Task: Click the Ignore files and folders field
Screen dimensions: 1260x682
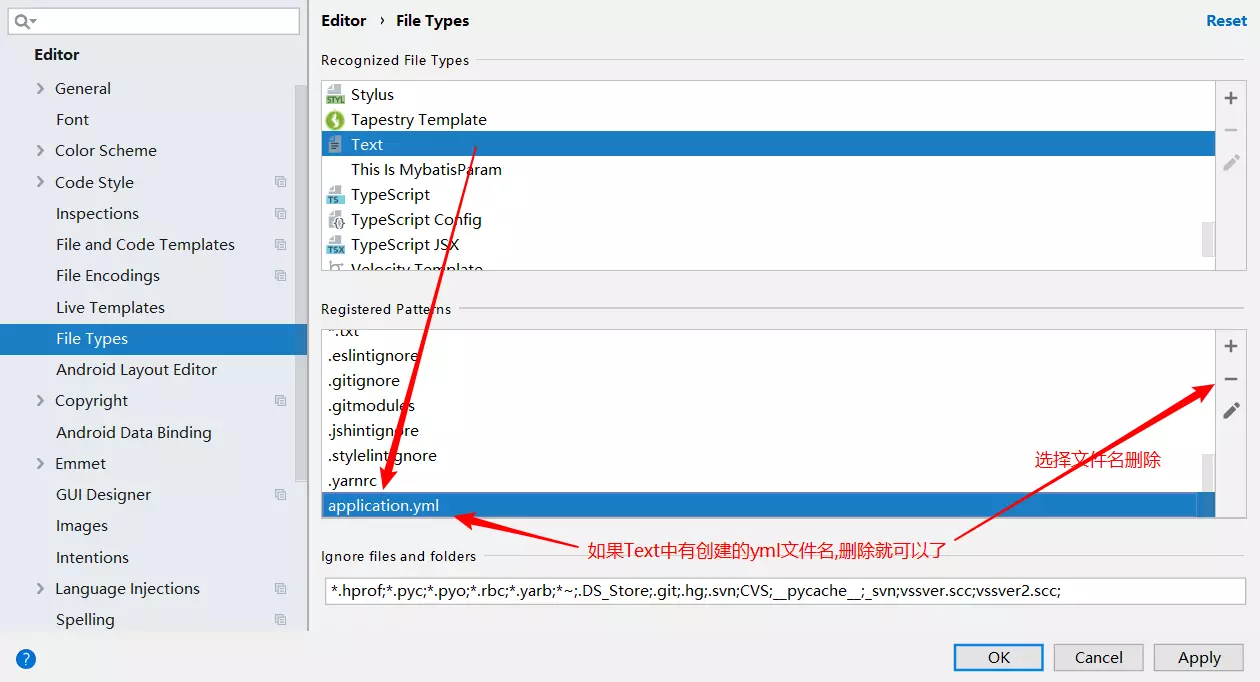Action: tap(785, 590)
